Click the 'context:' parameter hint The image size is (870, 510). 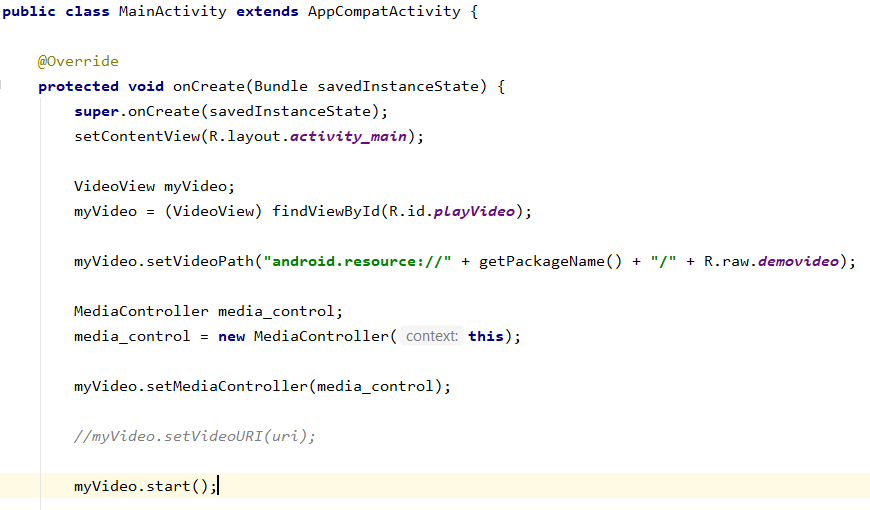432,336
